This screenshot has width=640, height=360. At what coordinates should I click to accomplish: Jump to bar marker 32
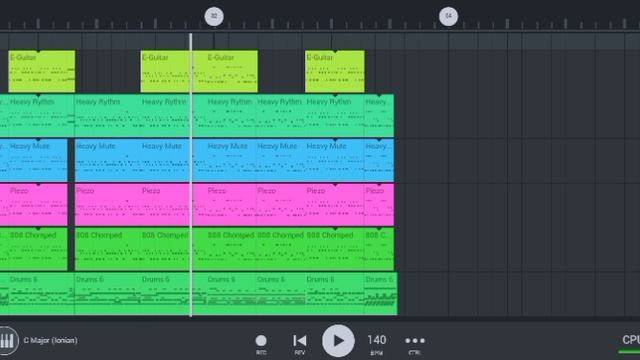pyautogui.click(x=214, y=16)
